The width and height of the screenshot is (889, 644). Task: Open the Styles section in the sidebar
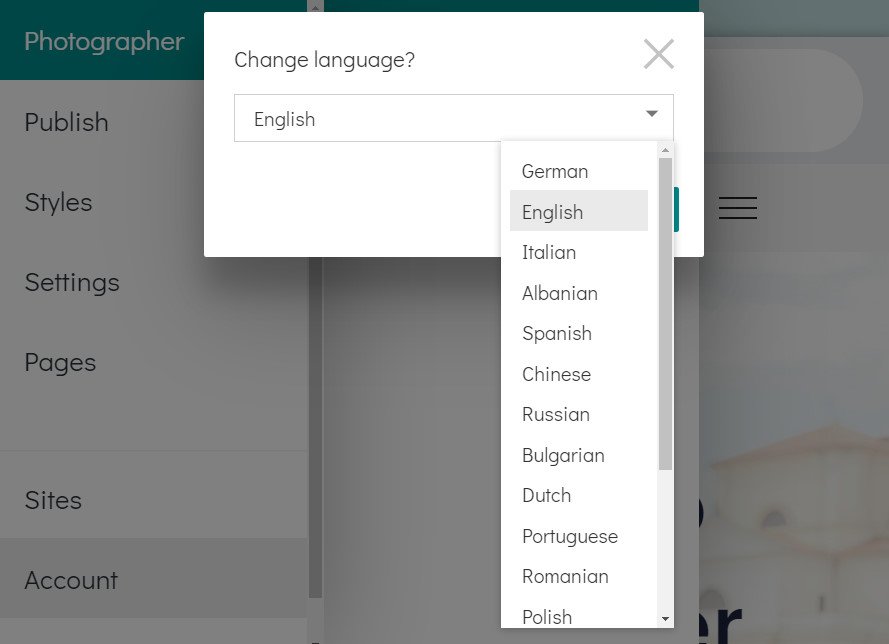click(x=58, y=202)
